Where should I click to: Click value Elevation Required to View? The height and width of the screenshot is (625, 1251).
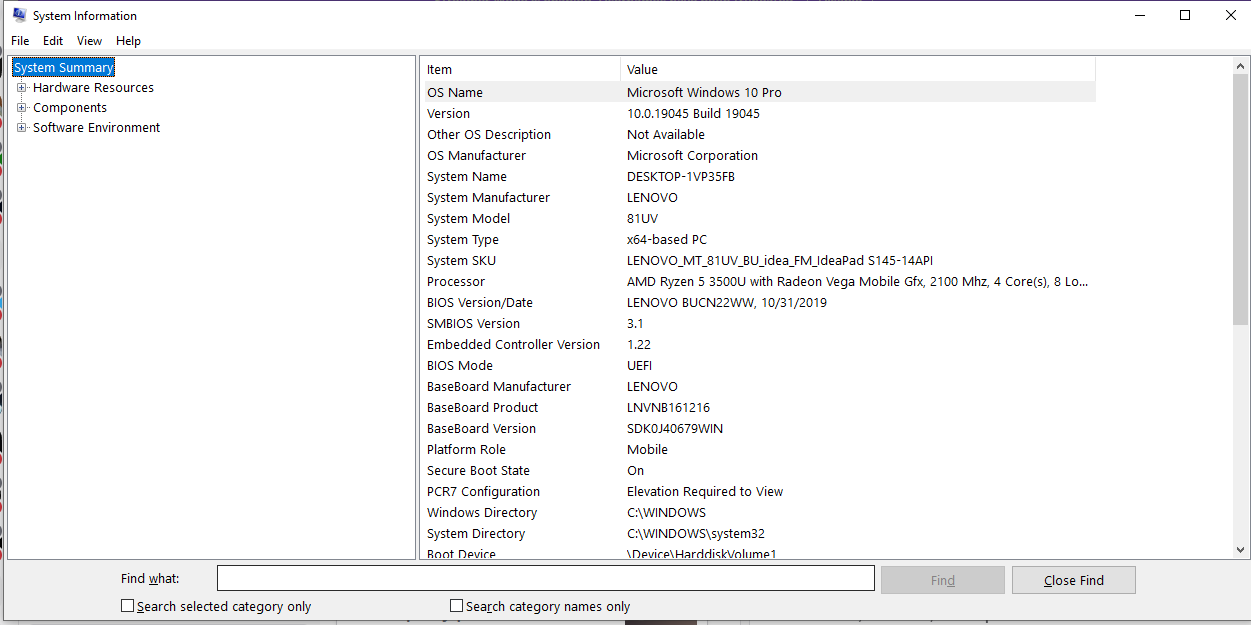click(x=705, y=491)
